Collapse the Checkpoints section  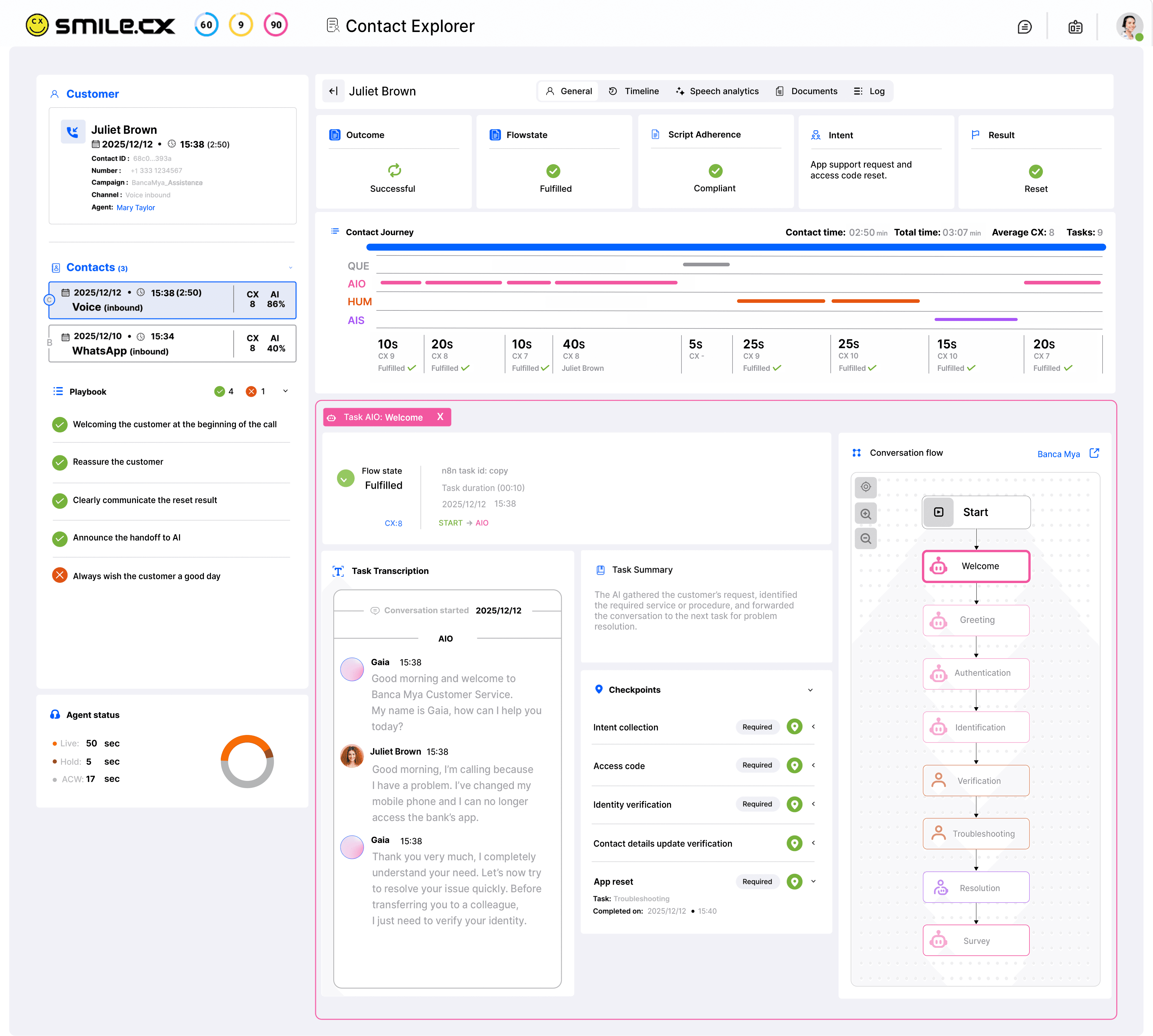810,690
